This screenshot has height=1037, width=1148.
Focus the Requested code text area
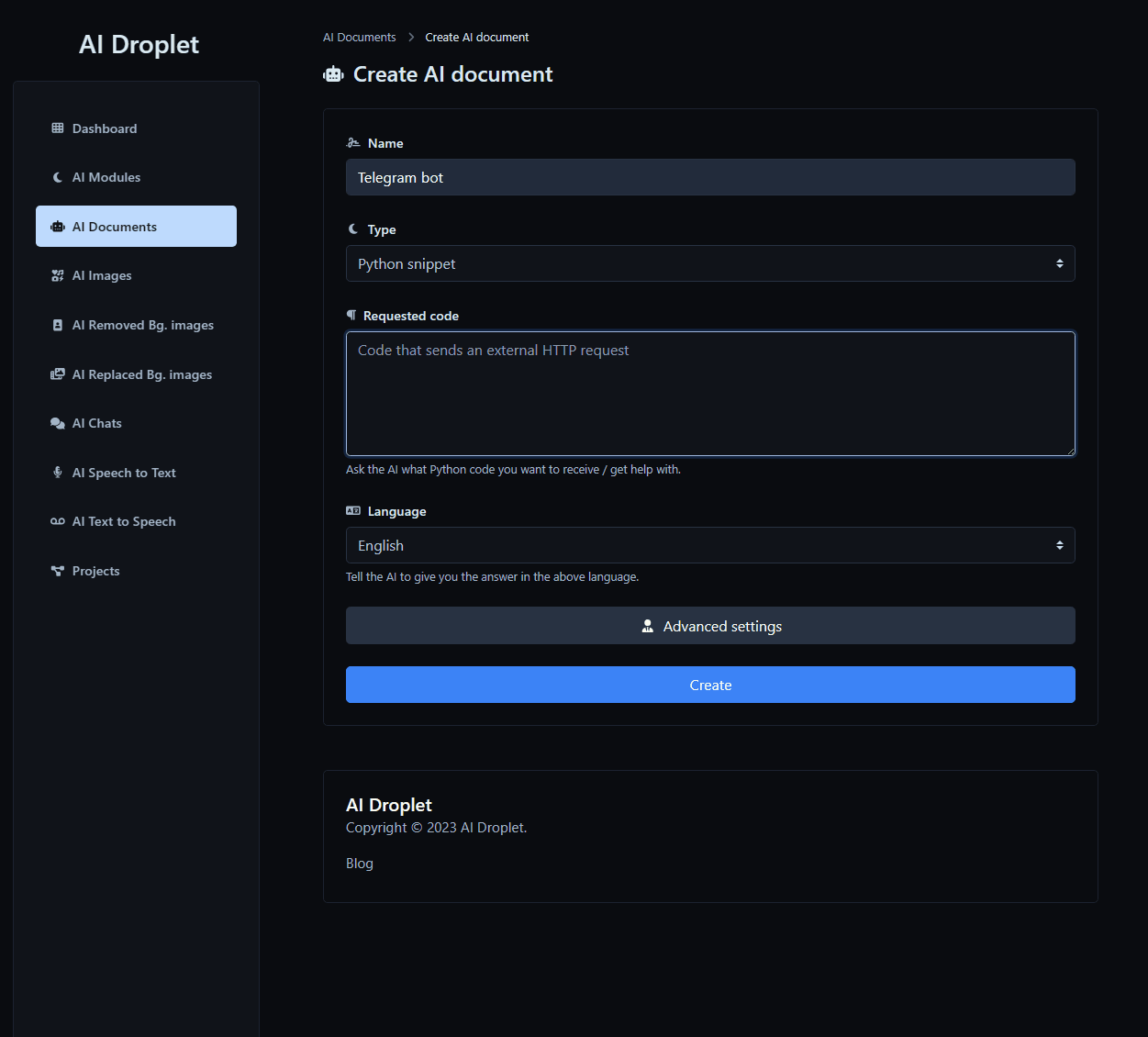(710, 394)
